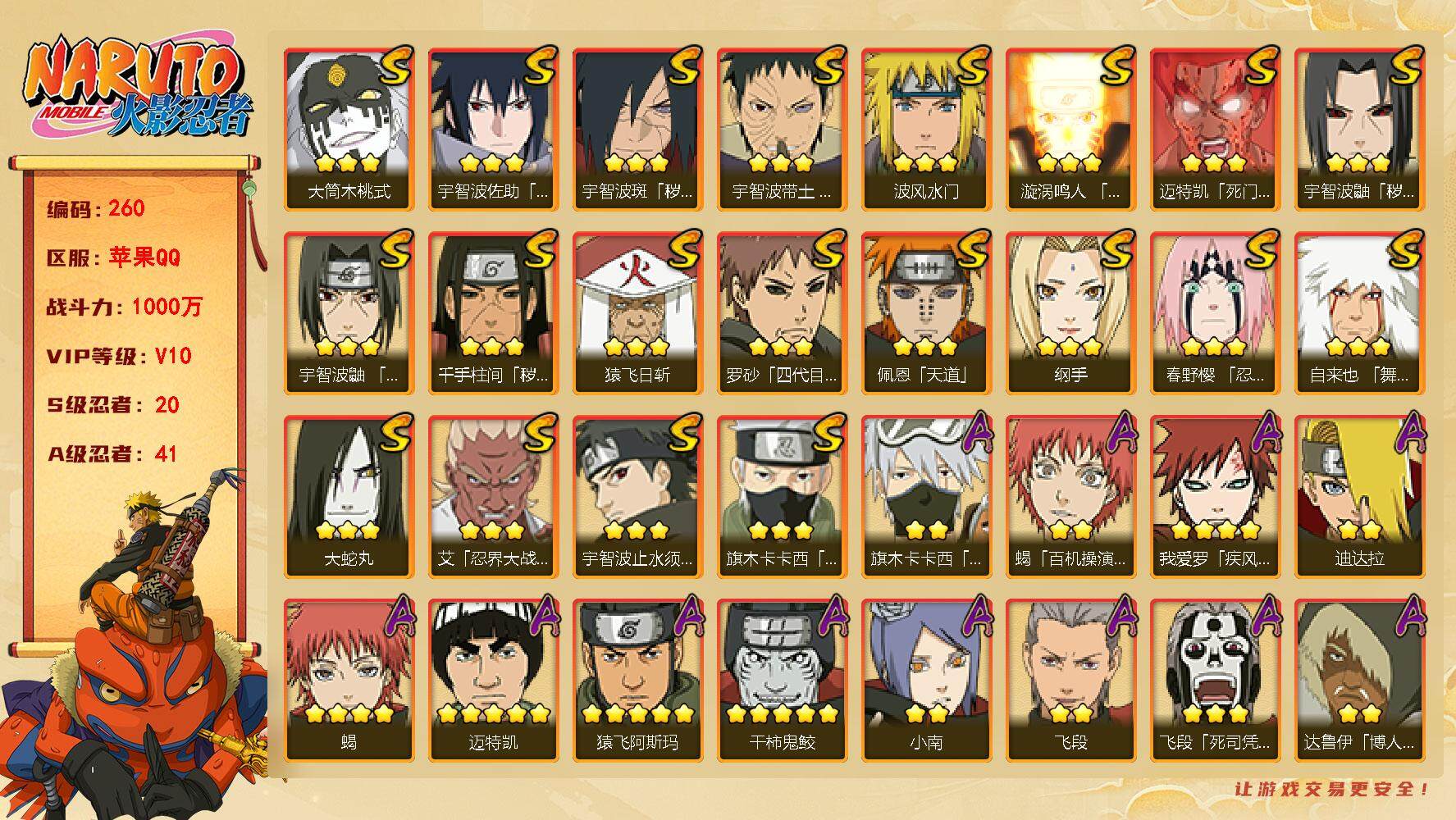Open the 迈特凯 five-star card

(494, 681)
